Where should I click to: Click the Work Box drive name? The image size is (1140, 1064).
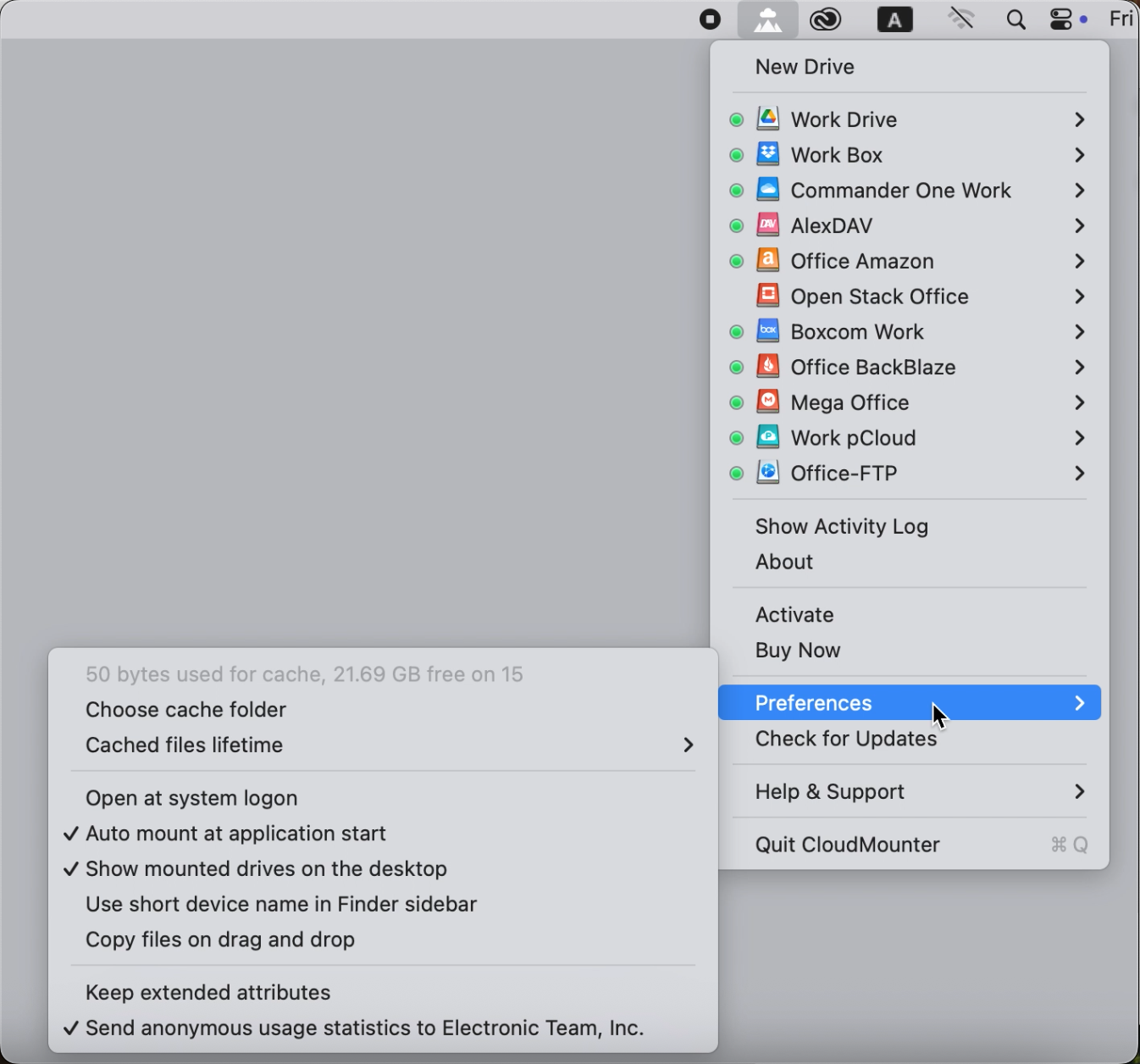pos(837,155)
